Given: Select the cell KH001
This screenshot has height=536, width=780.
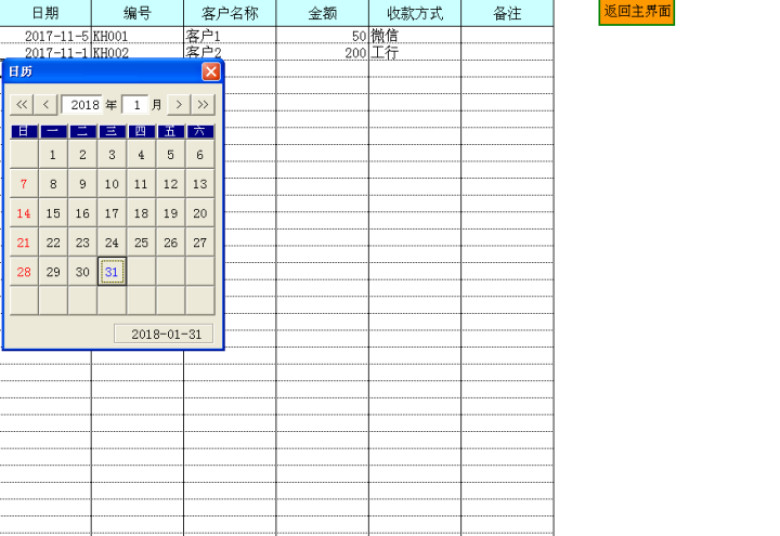Looking at the screenshot, I should (137, 35).
